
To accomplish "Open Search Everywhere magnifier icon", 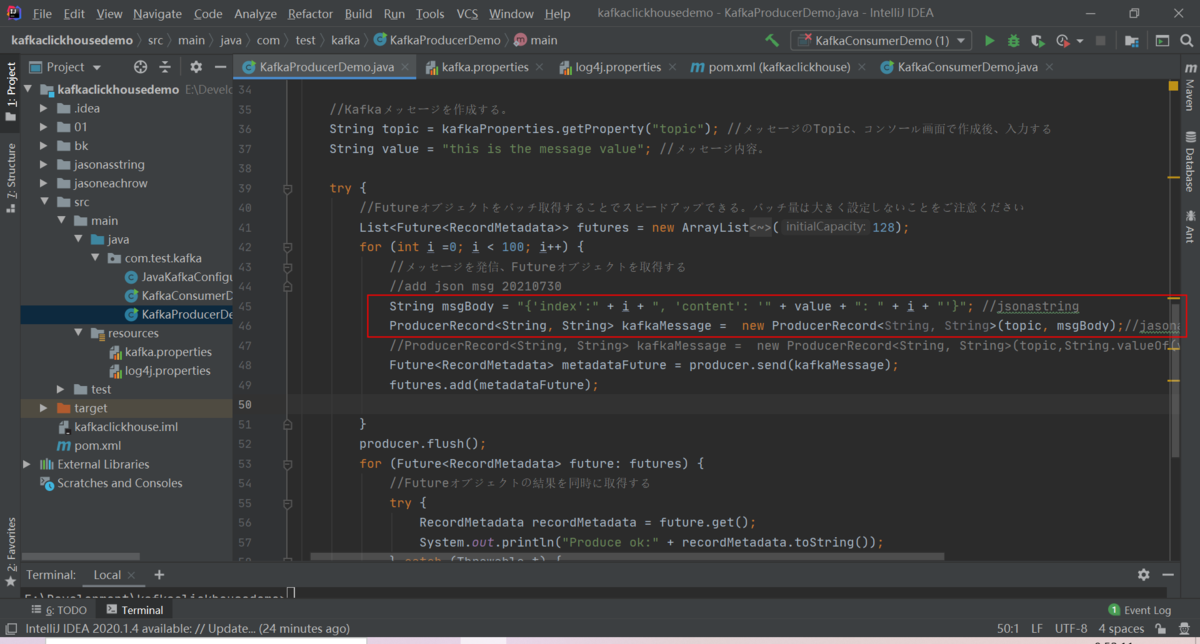I will tap(1186, 41).
